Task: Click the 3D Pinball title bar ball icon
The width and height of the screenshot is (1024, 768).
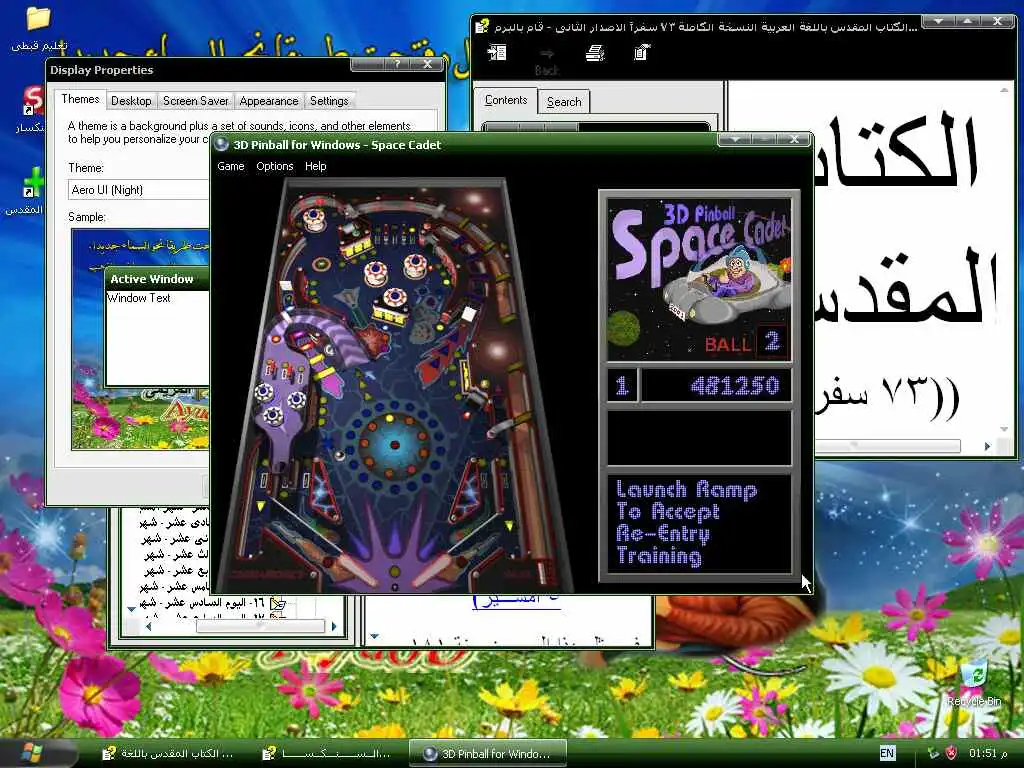Action: tap(222, 144)
